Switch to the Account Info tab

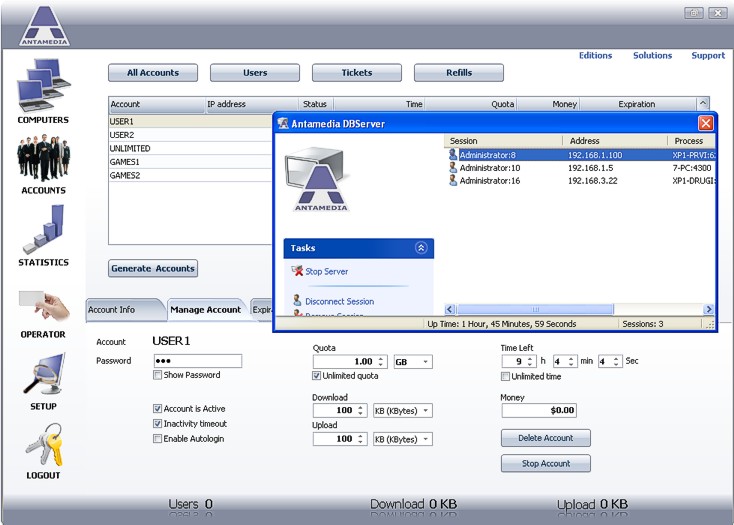pyautogui.click(x=123, y=310)
